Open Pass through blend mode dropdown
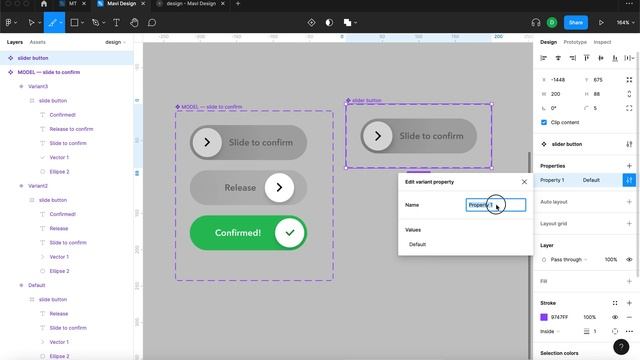 569,260
